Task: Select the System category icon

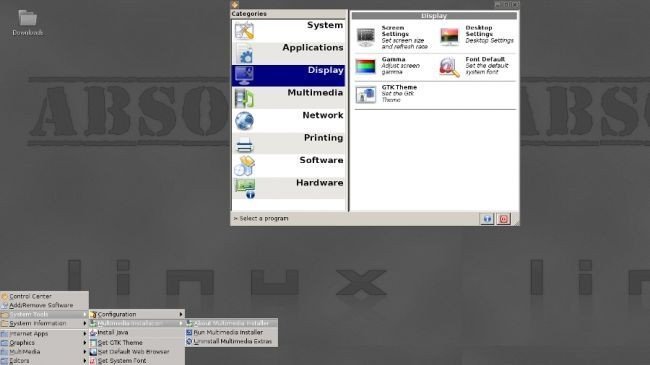Action: click(244, 31)
